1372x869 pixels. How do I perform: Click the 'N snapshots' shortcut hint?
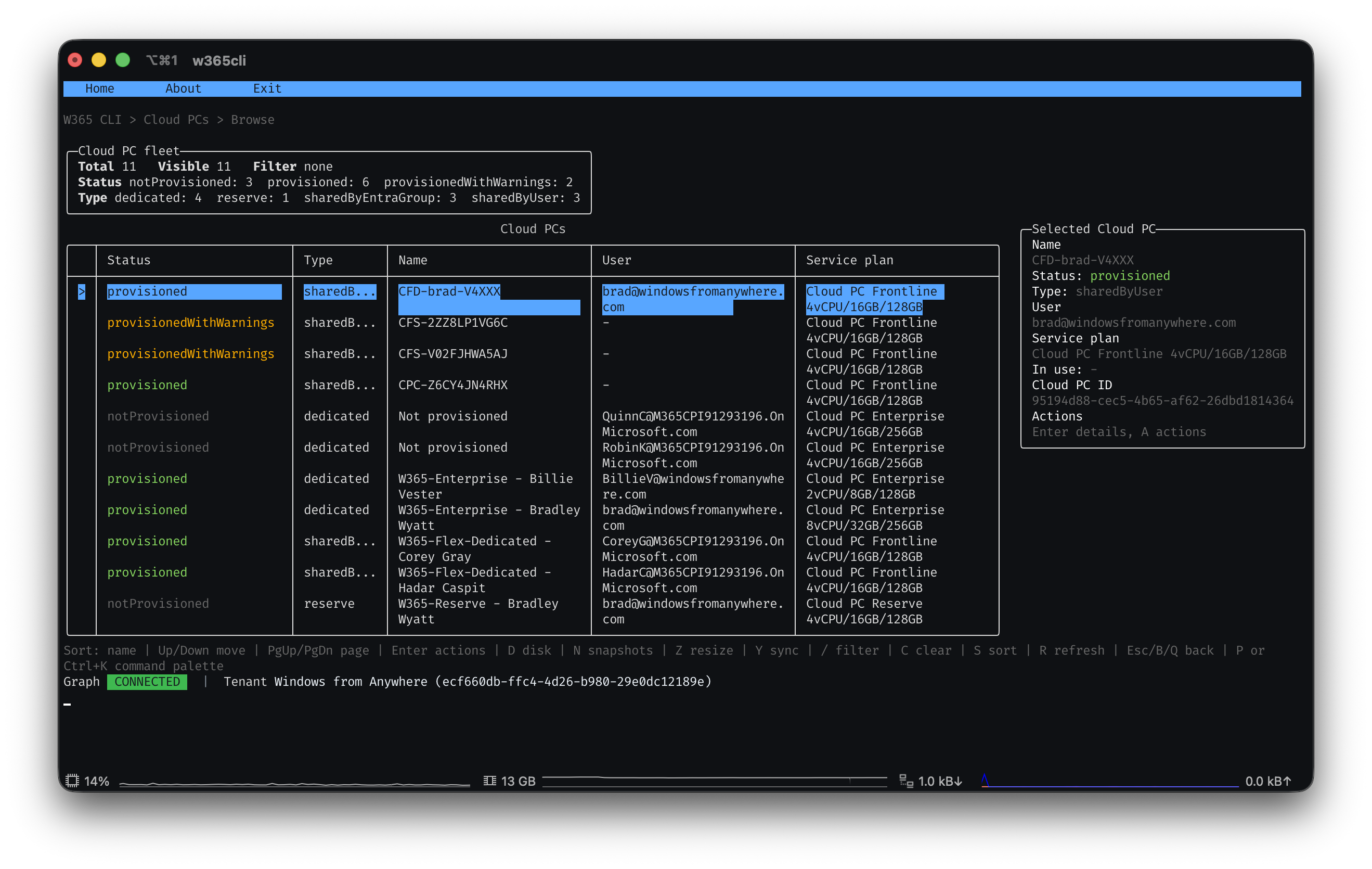click(613, 650)
